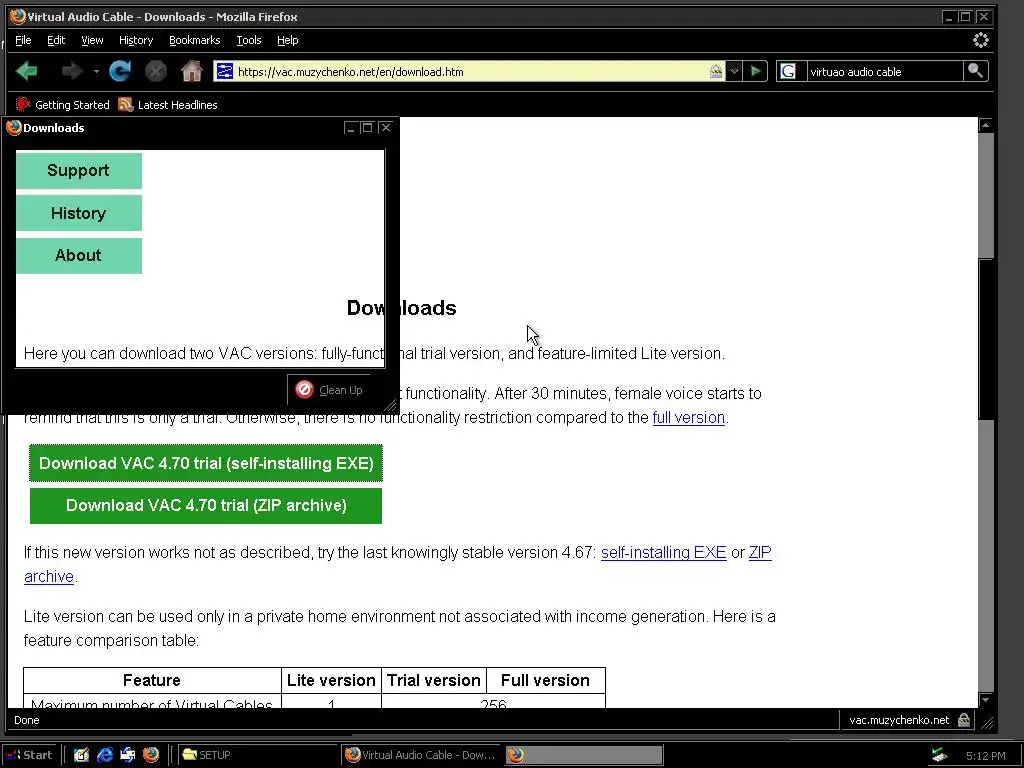Click the 'Feature' table header cell
This screenshot has width=1024, height=768.
coord(152,680)
